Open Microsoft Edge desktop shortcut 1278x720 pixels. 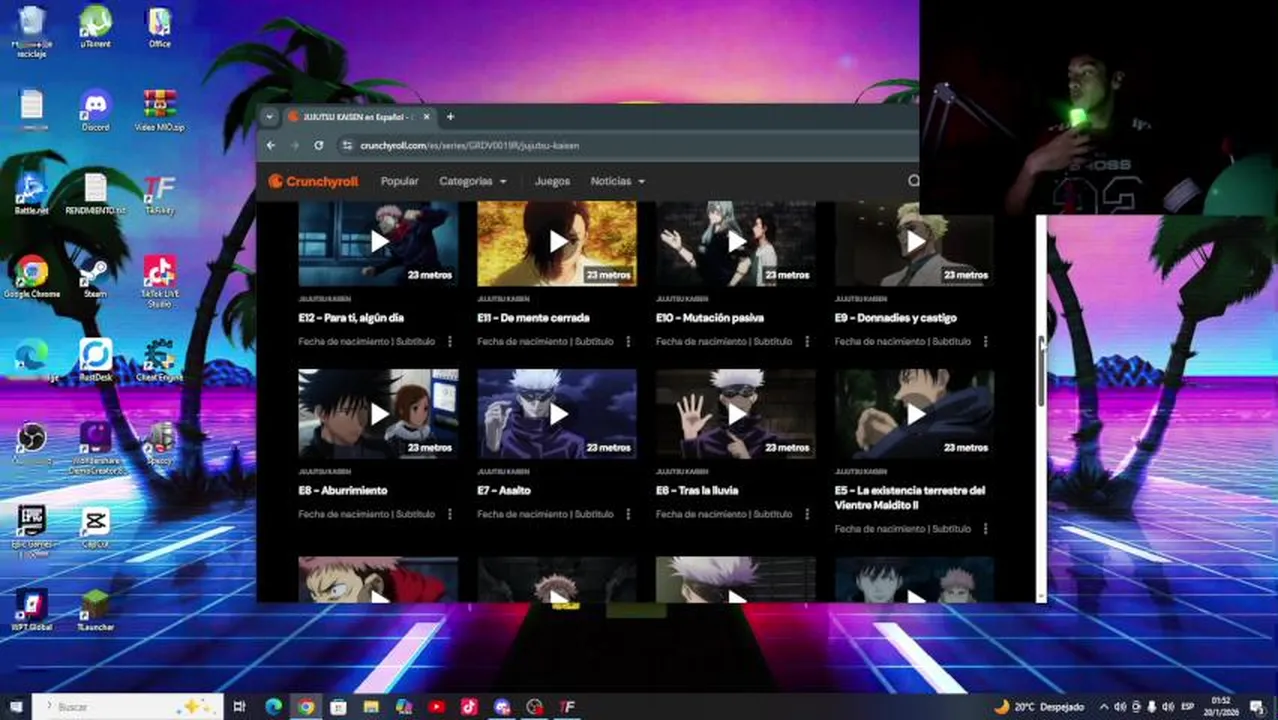[31, 360]
